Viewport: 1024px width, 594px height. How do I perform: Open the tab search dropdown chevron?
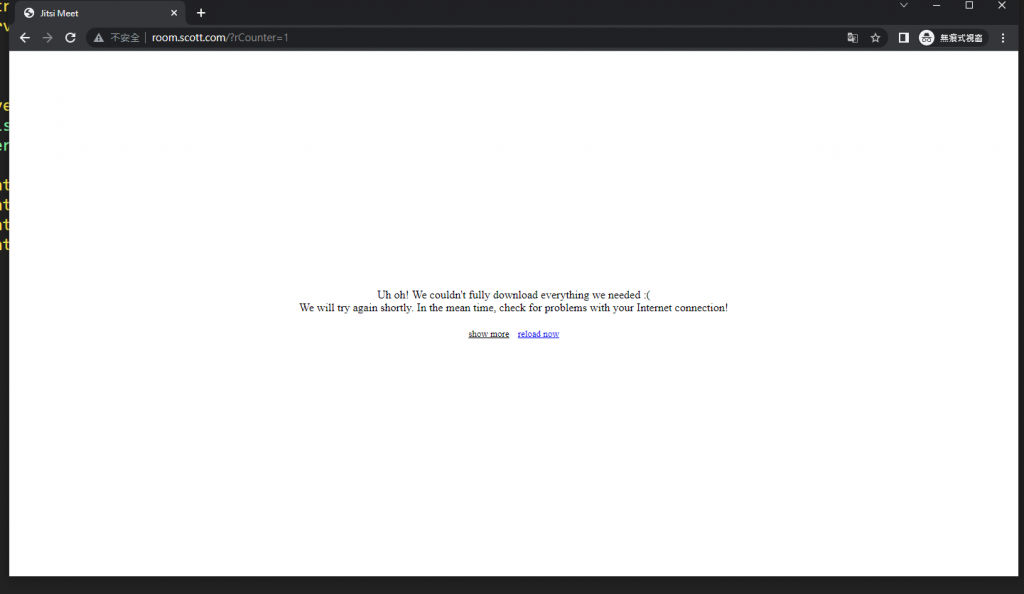coord(904,5)
